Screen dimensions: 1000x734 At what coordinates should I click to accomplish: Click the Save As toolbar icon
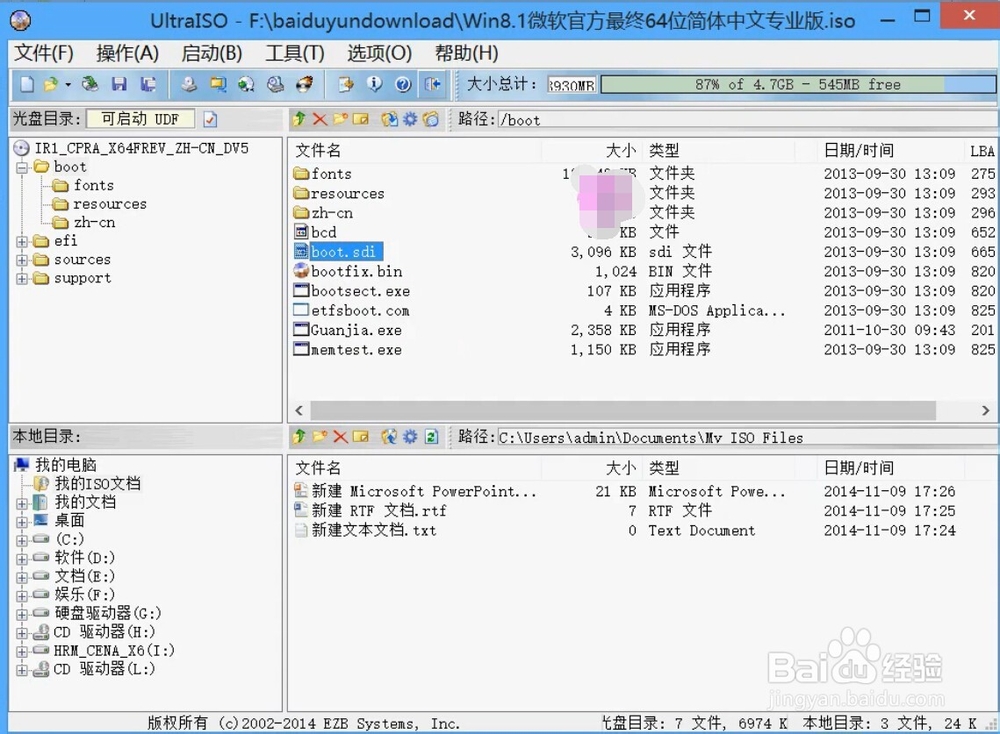[149, 84]
